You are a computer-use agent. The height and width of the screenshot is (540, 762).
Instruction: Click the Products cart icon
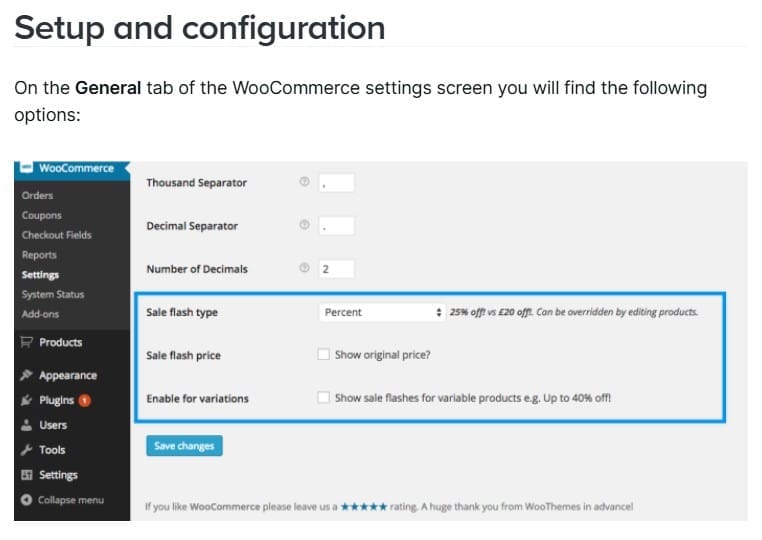pos(26,342)
